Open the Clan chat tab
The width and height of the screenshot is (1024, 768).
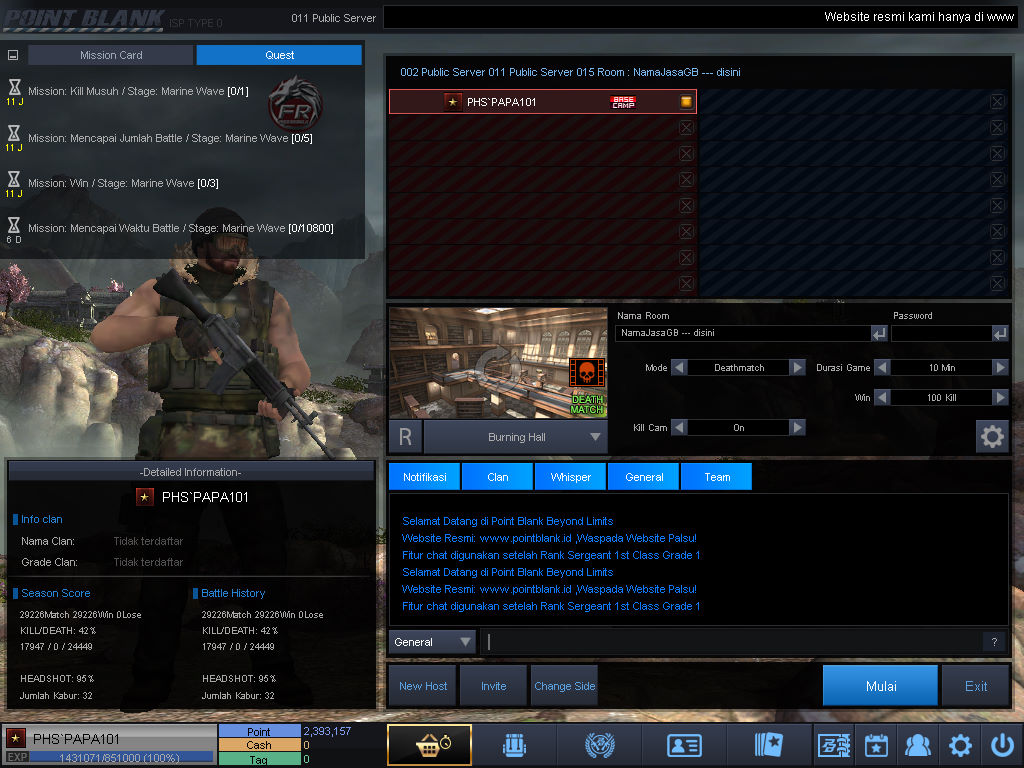[x=498, y=477]
